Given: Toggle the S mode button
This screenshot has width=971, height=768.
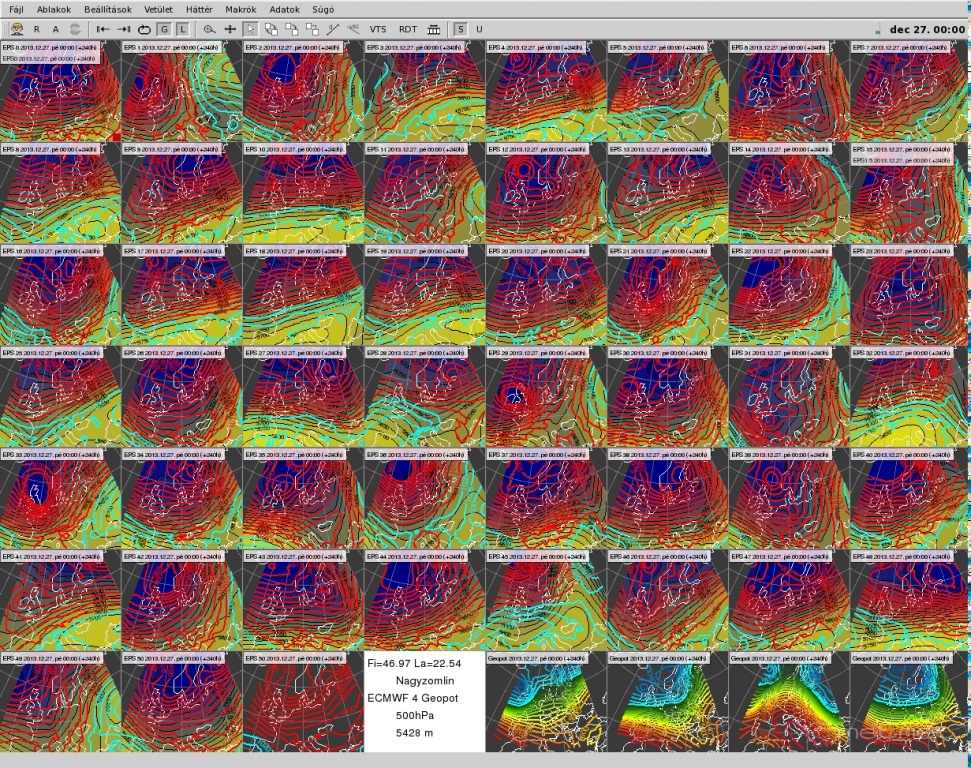Looking at the screenshot, I should coord(460,30).
